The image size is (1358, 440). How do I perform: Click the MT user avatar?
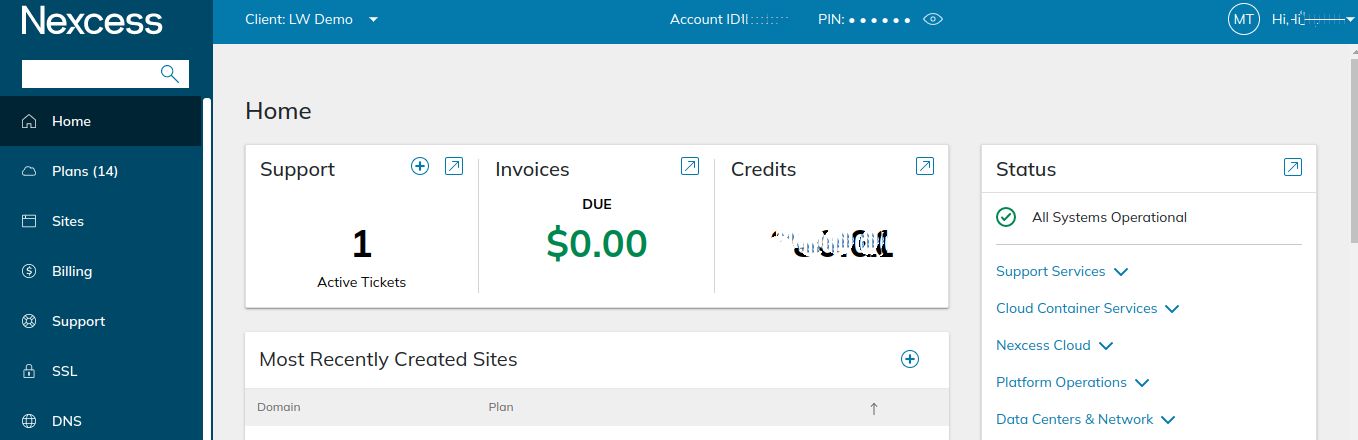1244,19
